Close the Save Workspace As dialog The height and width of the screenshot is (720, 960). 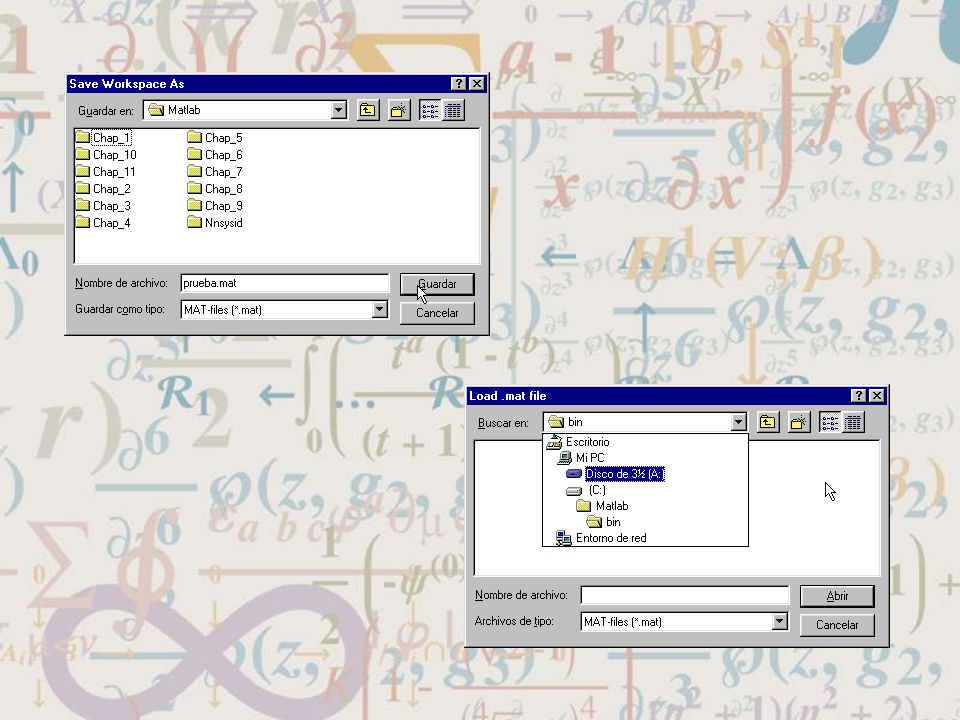click(477, 84)
